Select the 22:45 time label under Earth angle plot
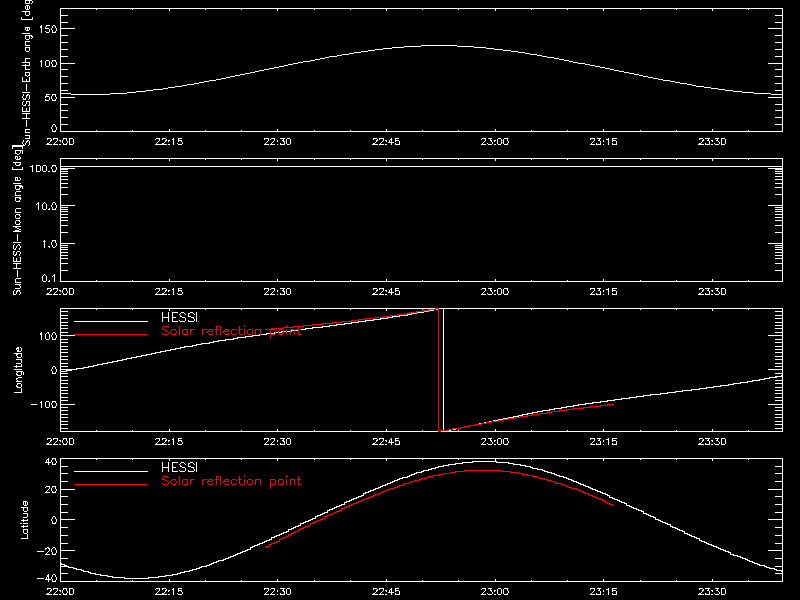Screen dimensions: 800x600 tap(386, 141)
